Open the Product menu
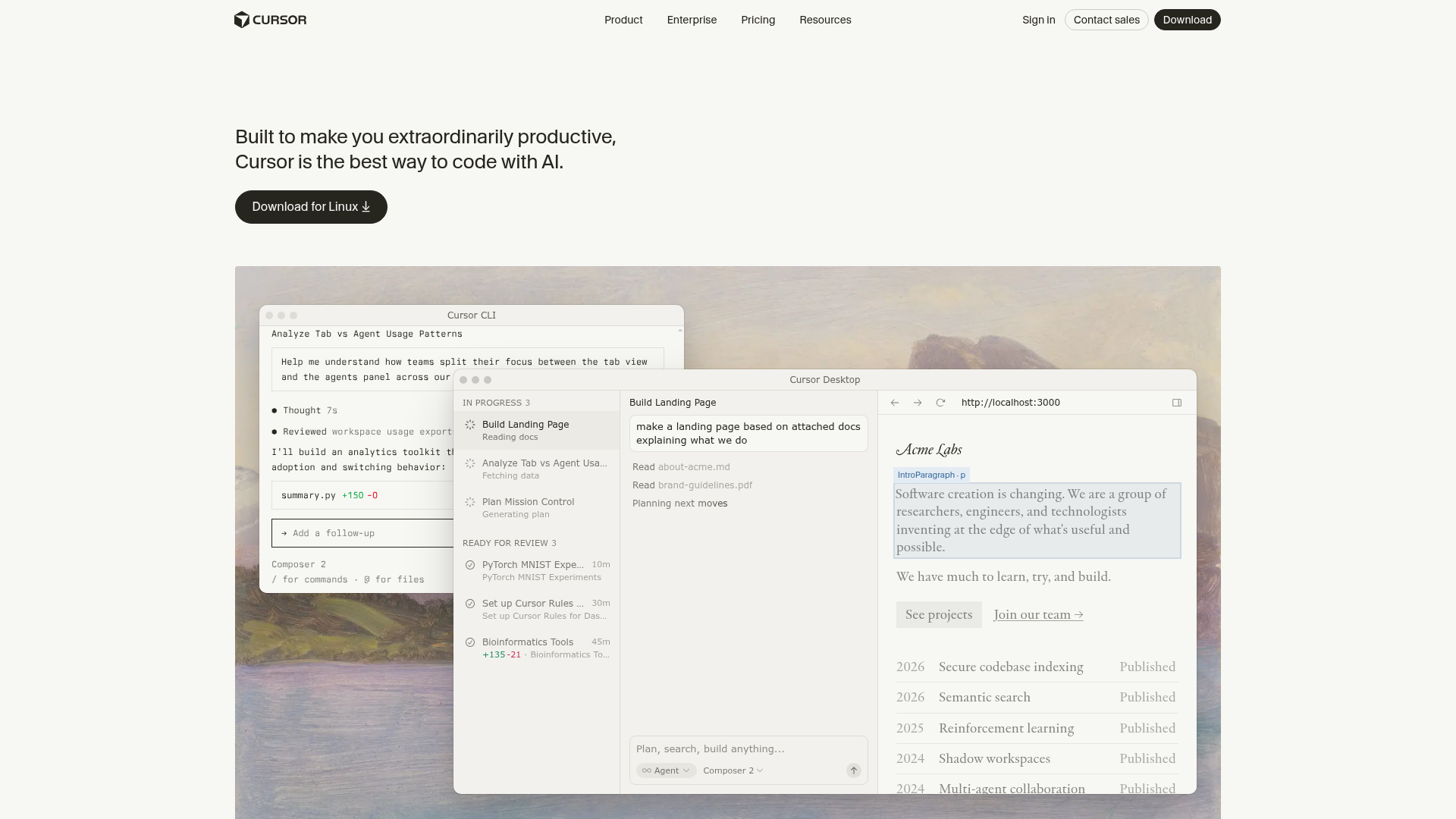The image size is (1456, 819). 623,20
